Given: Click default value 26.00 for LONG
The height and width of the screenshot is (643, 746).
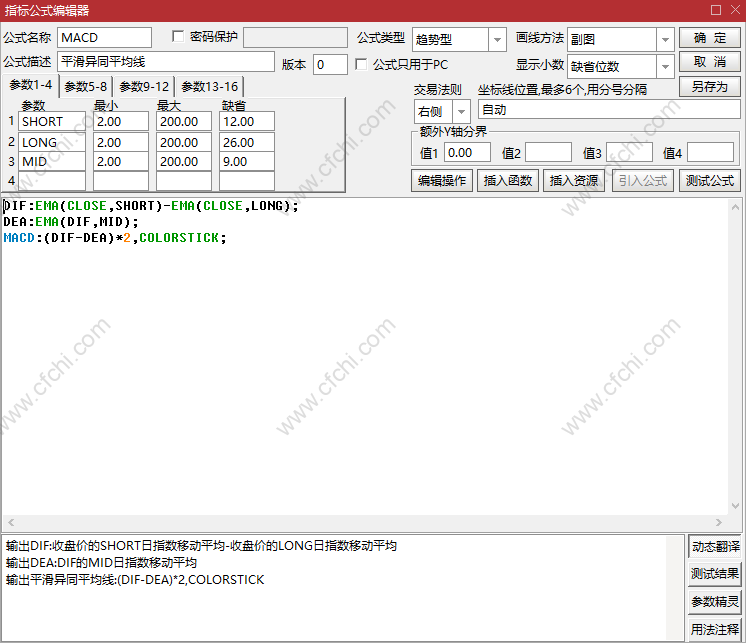Looking at the screenshot, I should (246, 142).
